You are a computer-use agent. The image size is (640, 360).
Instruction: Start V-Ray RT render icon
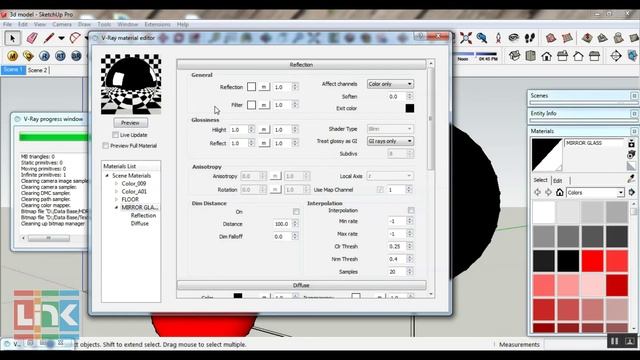coord(60,56)
